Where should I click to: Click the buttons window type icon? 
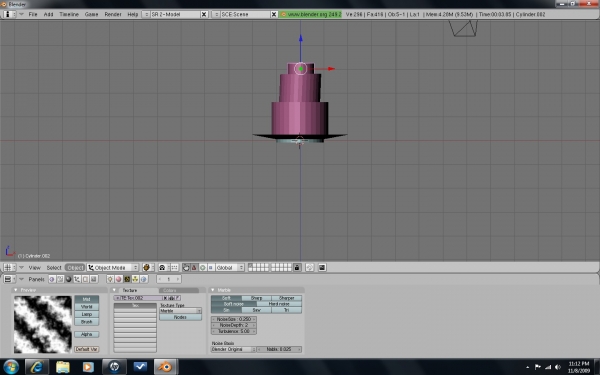[9, 279]
